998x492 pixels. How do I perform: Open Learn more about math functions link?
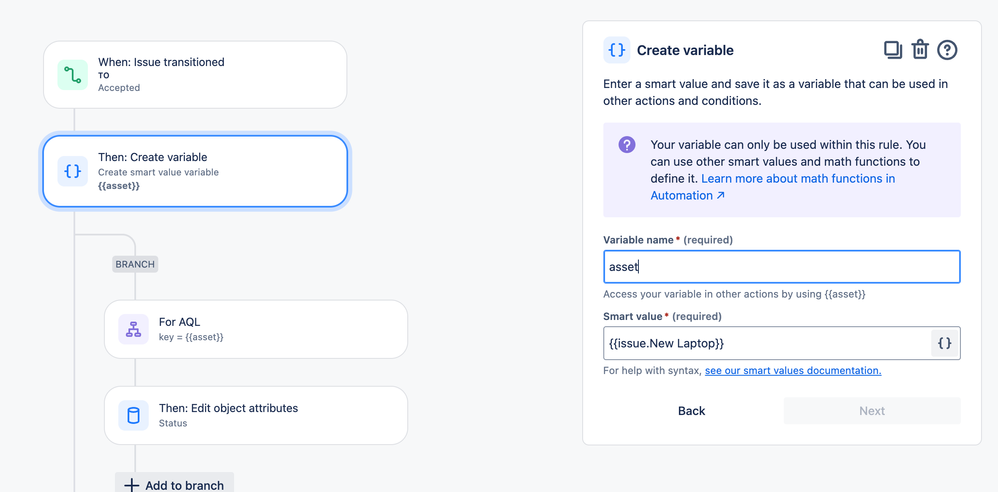point(773,187)
